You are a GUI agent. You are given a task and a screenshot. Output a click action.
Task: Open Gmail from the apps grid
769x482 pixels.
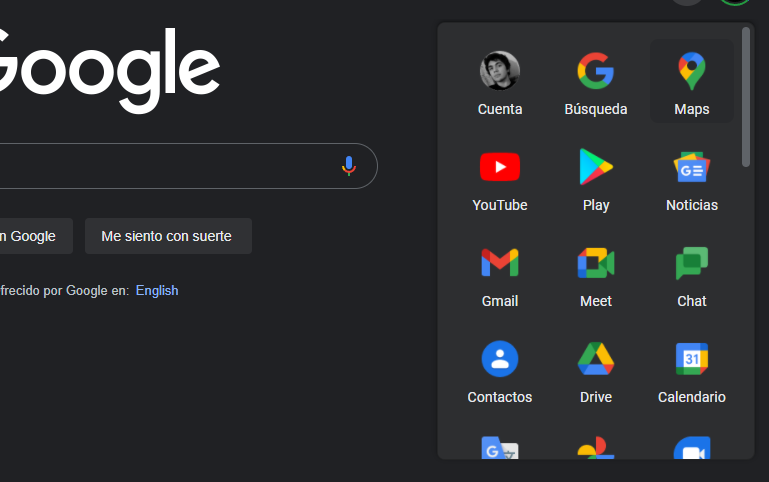500,274
